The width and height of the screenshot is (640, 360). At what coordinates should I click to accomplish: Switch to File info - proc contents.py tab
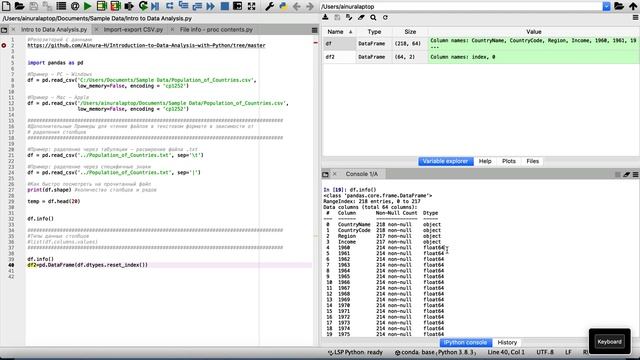[216, 30]
